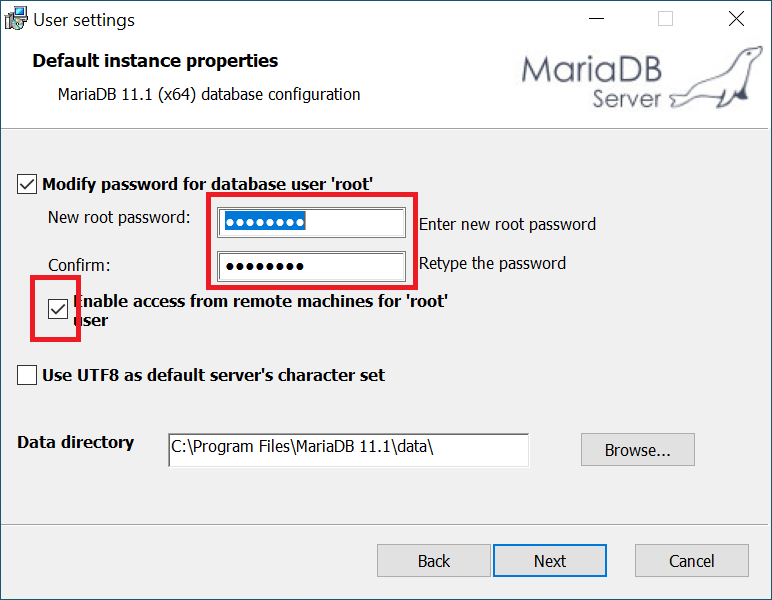Close the User settings dialog

(737, 19)
